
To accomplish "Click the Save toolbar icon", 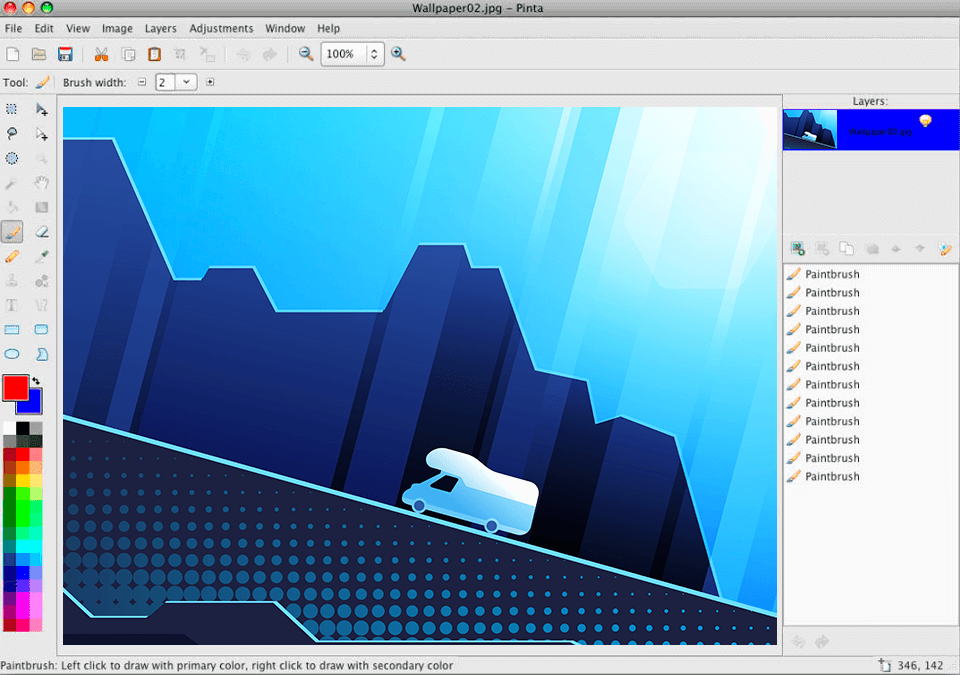I will 65,54.
